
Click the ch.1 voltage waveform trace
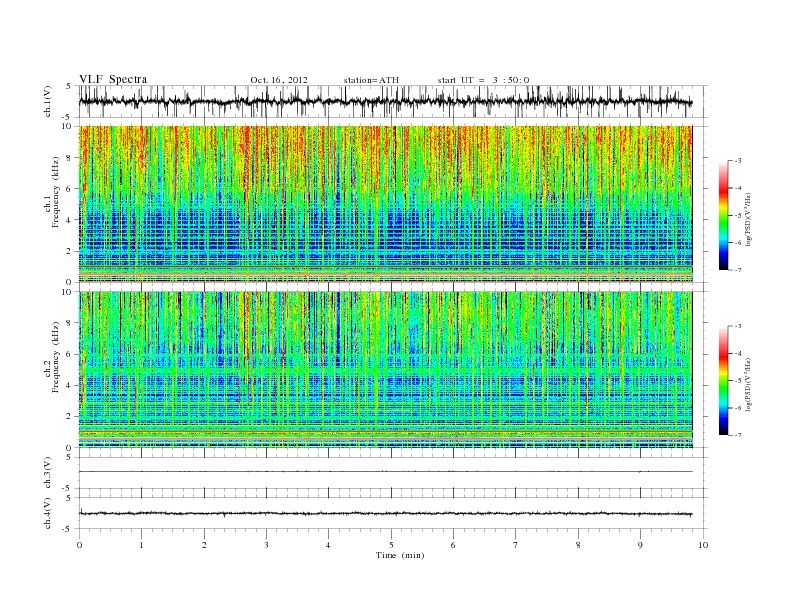[385, 101]
